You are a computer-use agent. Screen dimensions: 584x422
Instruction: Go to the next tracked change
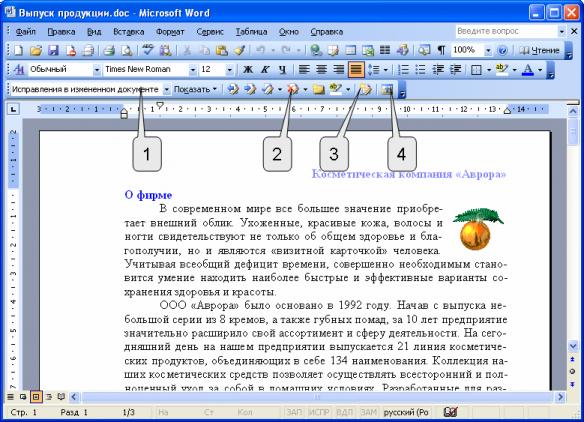point(250,89)
